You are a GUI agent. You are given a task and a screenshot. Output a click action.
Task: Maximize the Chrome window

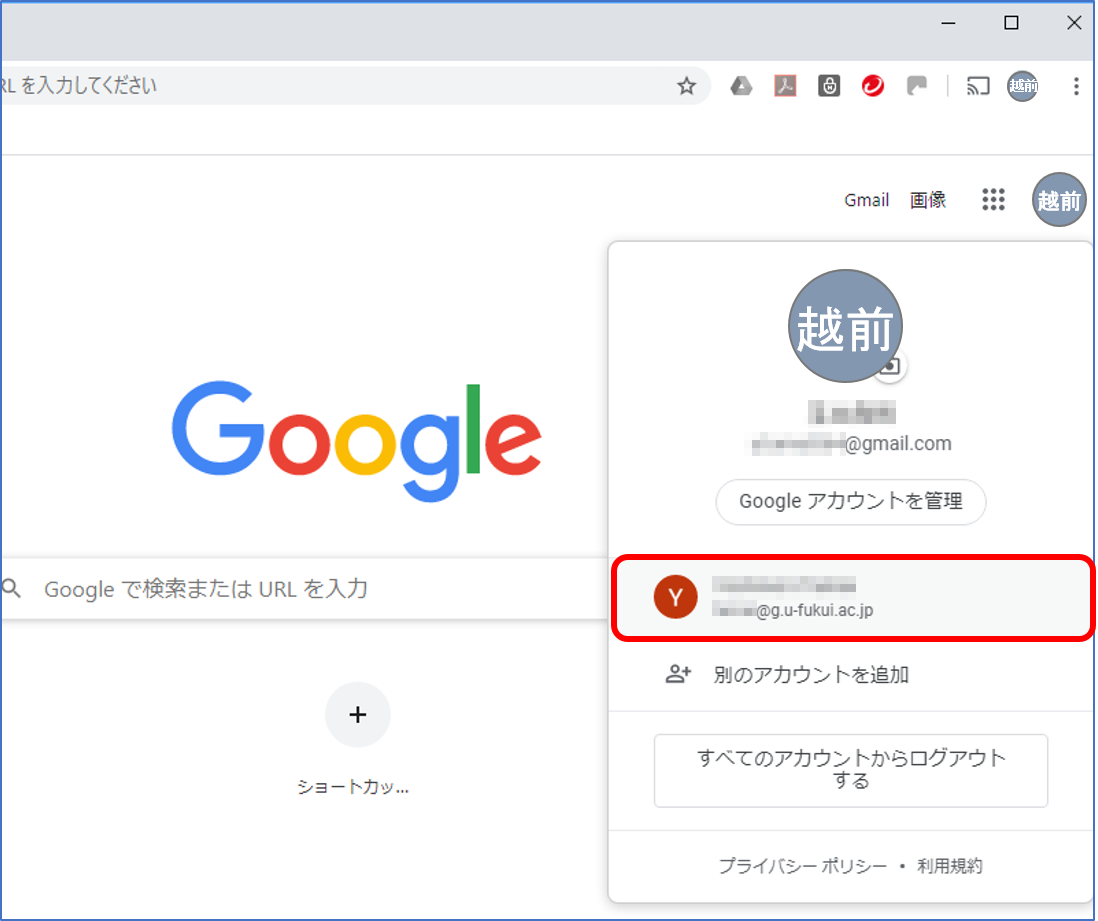click(x=1011, y=23)
